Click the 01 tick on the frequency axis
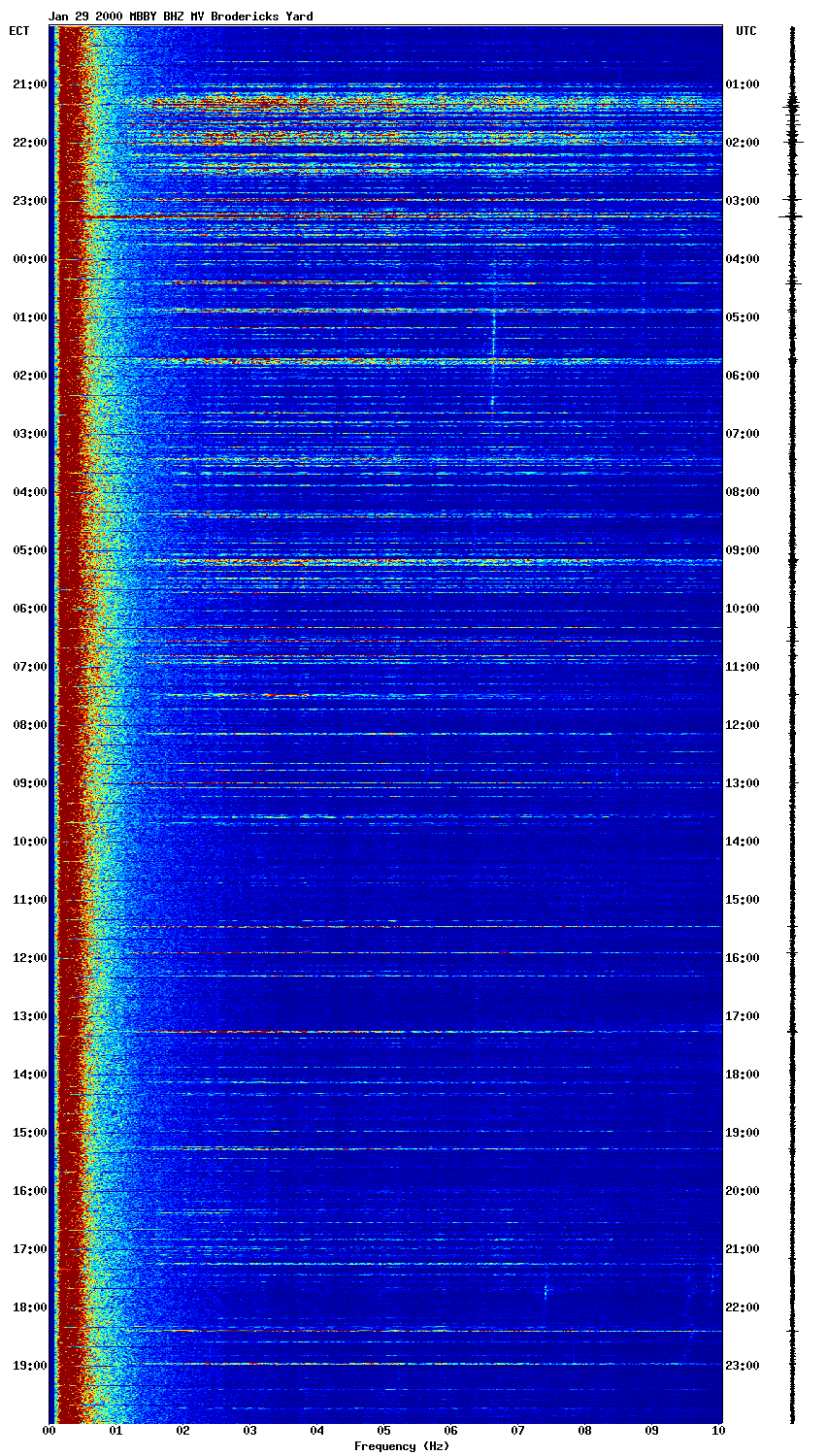827x1456 pixels. click(x=116, y=1431)
